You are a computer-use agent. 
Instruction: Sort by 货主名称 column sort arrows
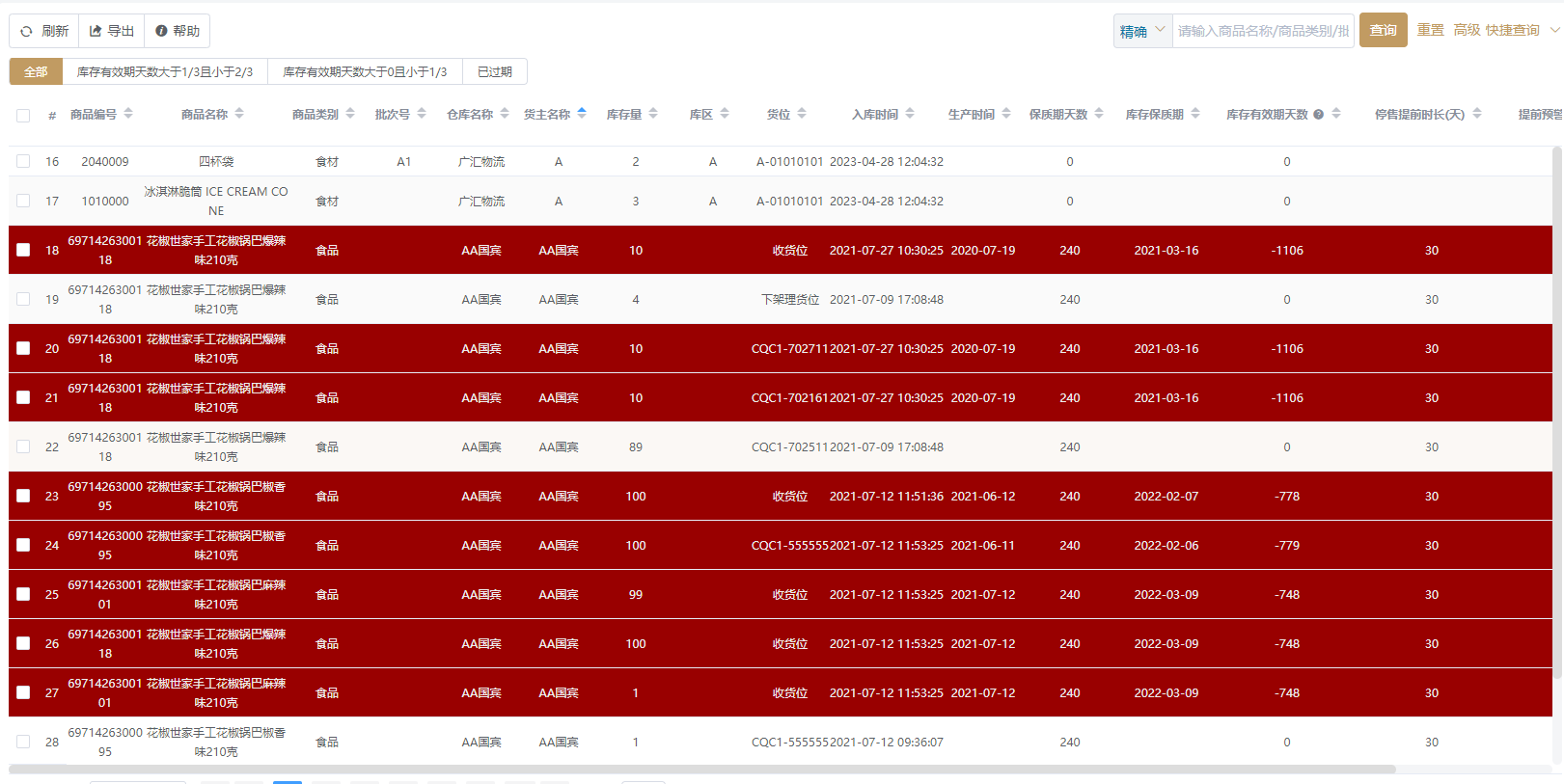[582, 114]
